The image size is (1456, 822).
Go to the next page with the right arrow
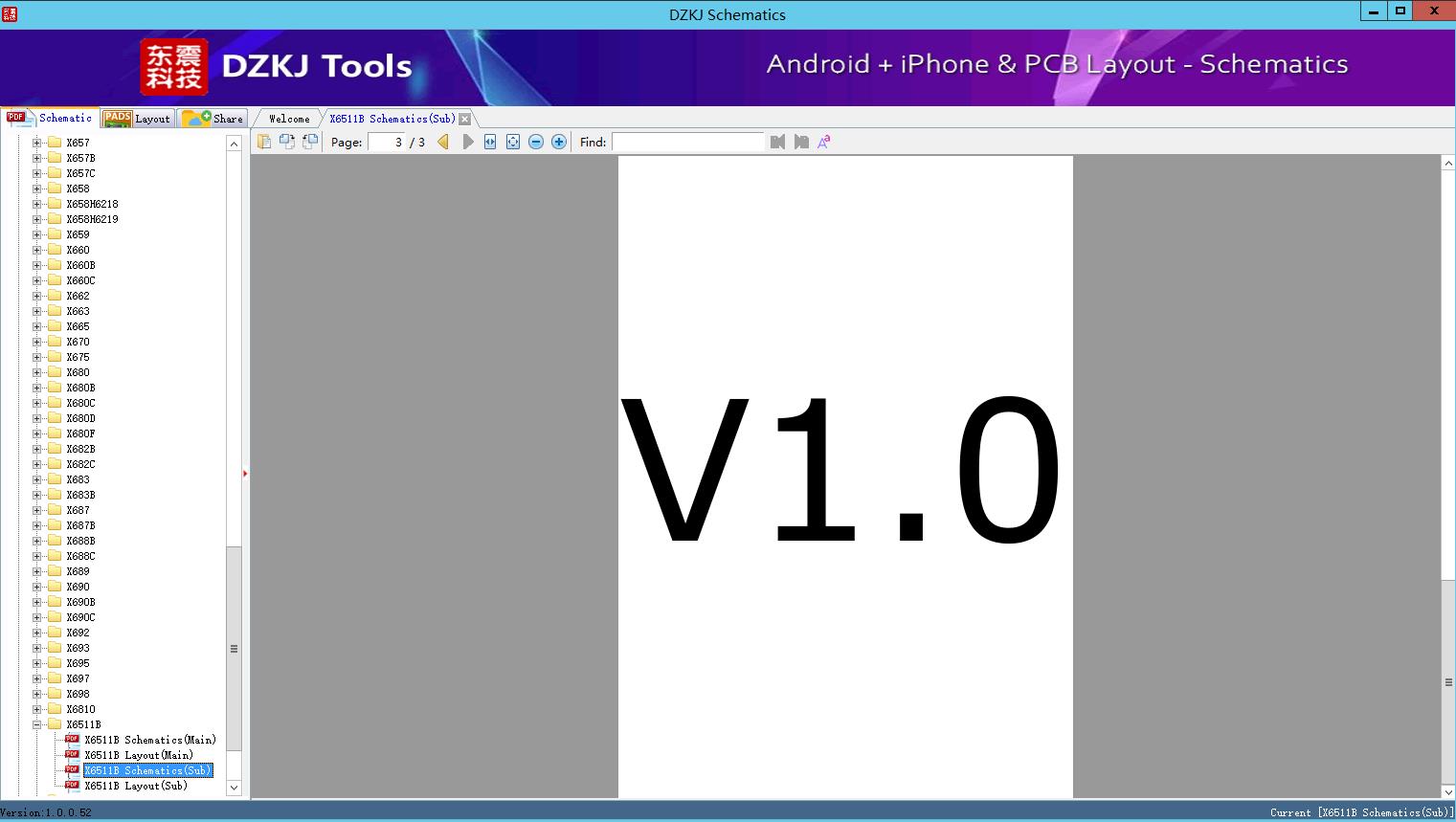pos(467,142)
